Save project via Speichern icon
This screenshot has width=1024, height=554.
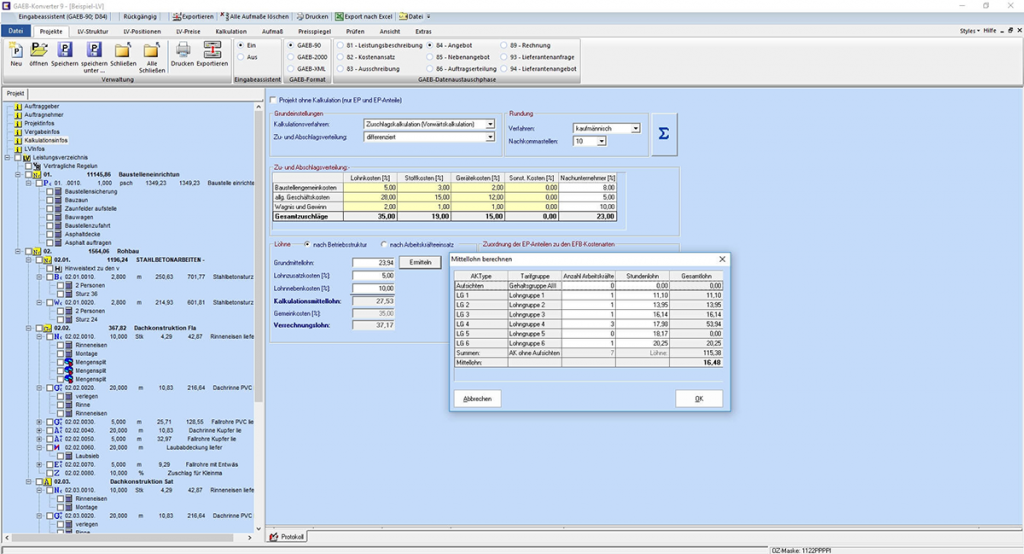coord(64,54)
